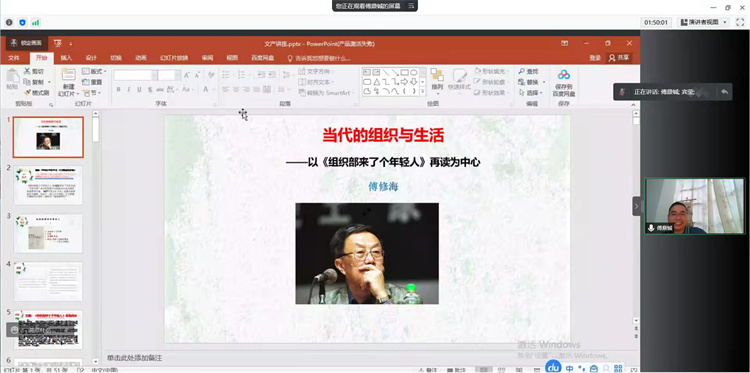This screenshot has height=373, width=750.
Task: Toggle Italic formatting button
Action: click(129, 89)
